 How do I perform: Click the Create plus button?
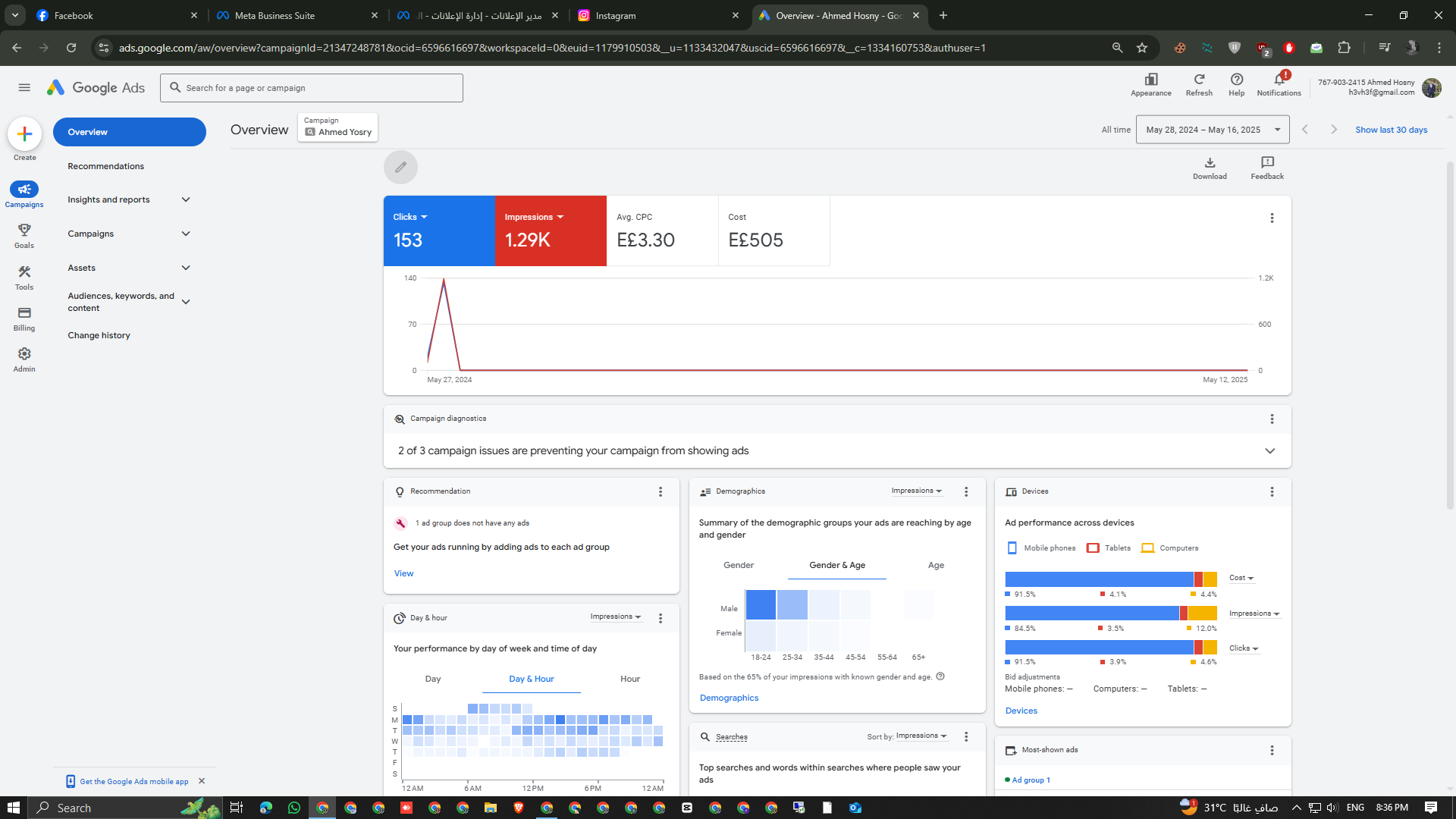24,134
